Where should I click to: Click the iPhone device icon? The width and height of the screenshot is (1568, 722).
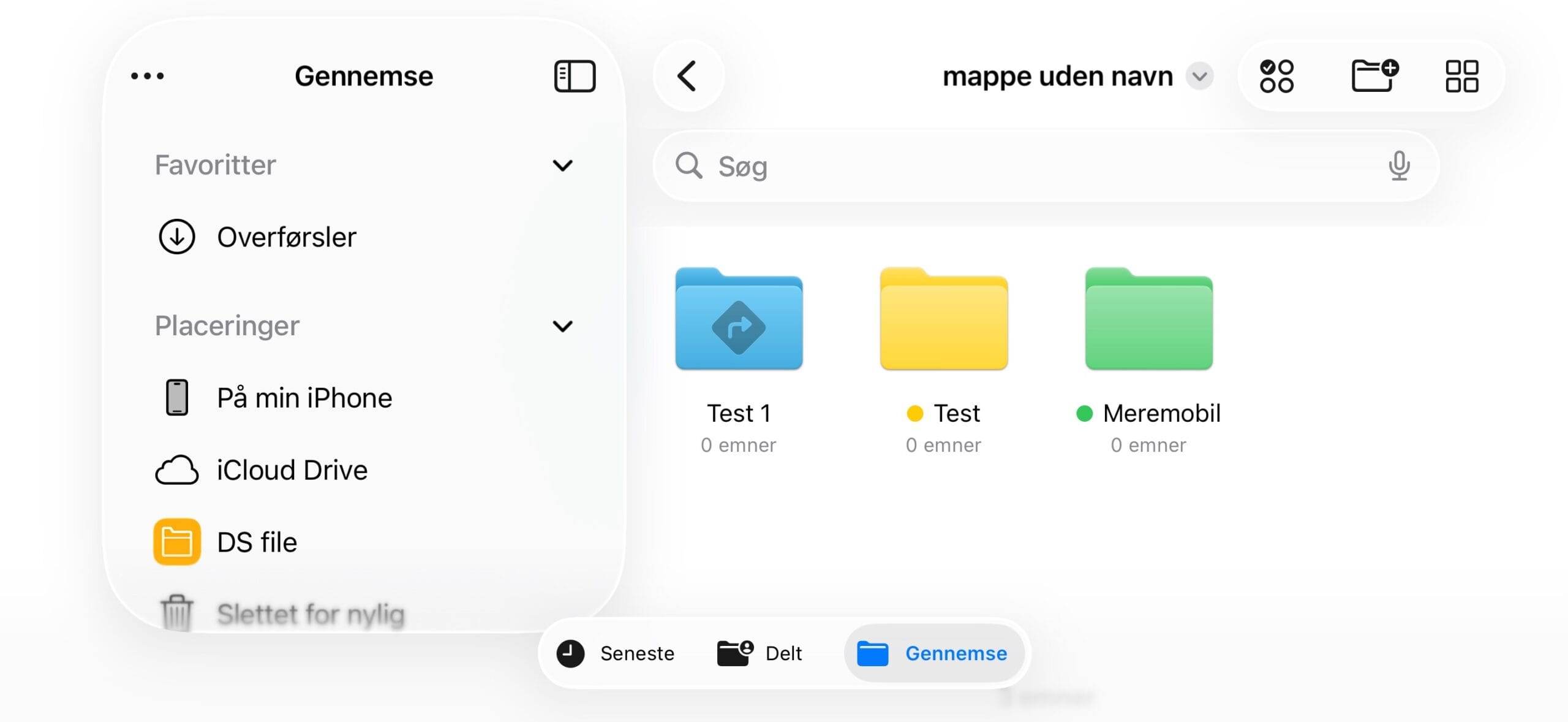[177, 398]
